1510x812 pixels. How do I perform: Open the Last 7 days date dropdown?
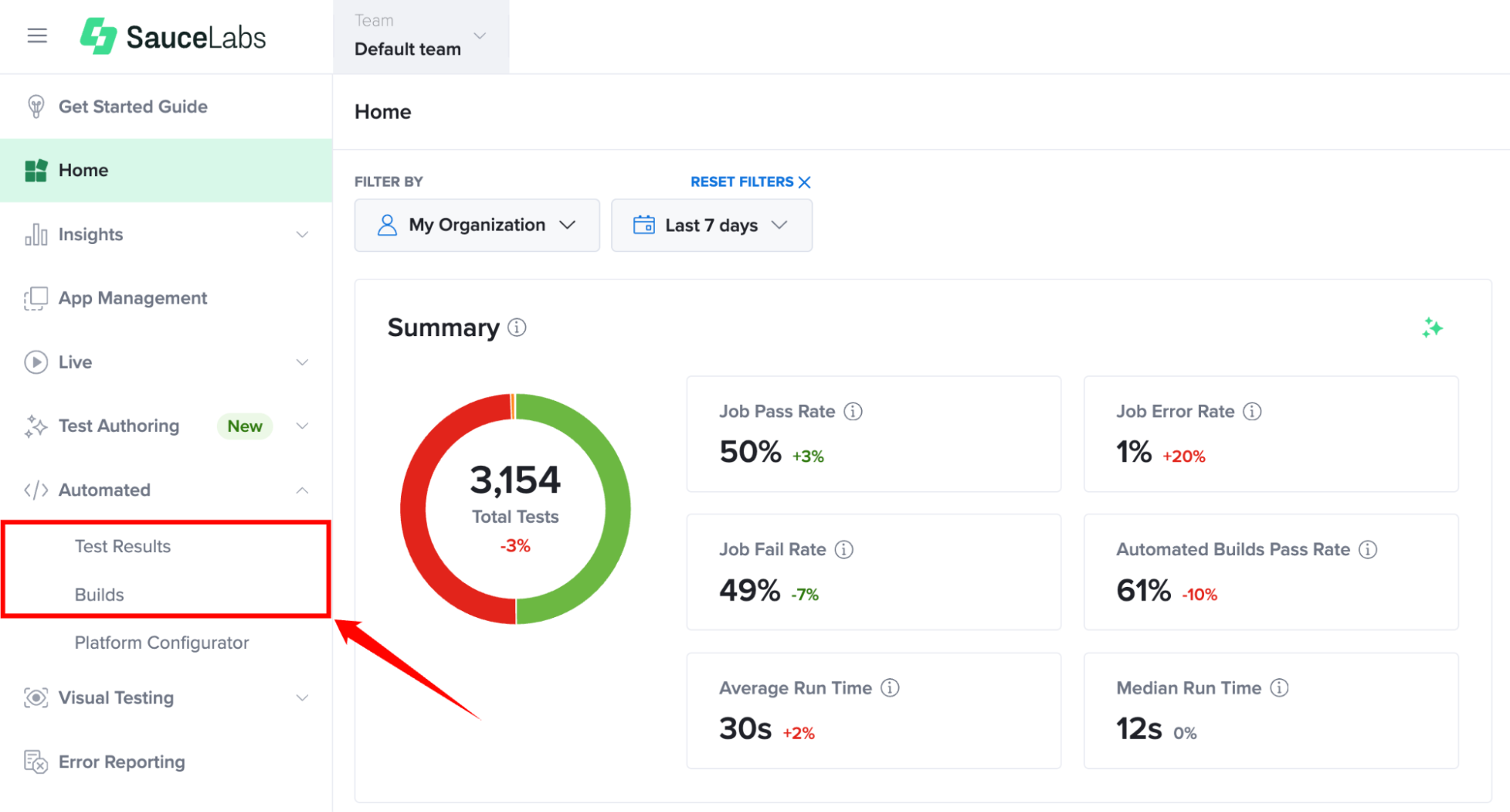[712, 225]
